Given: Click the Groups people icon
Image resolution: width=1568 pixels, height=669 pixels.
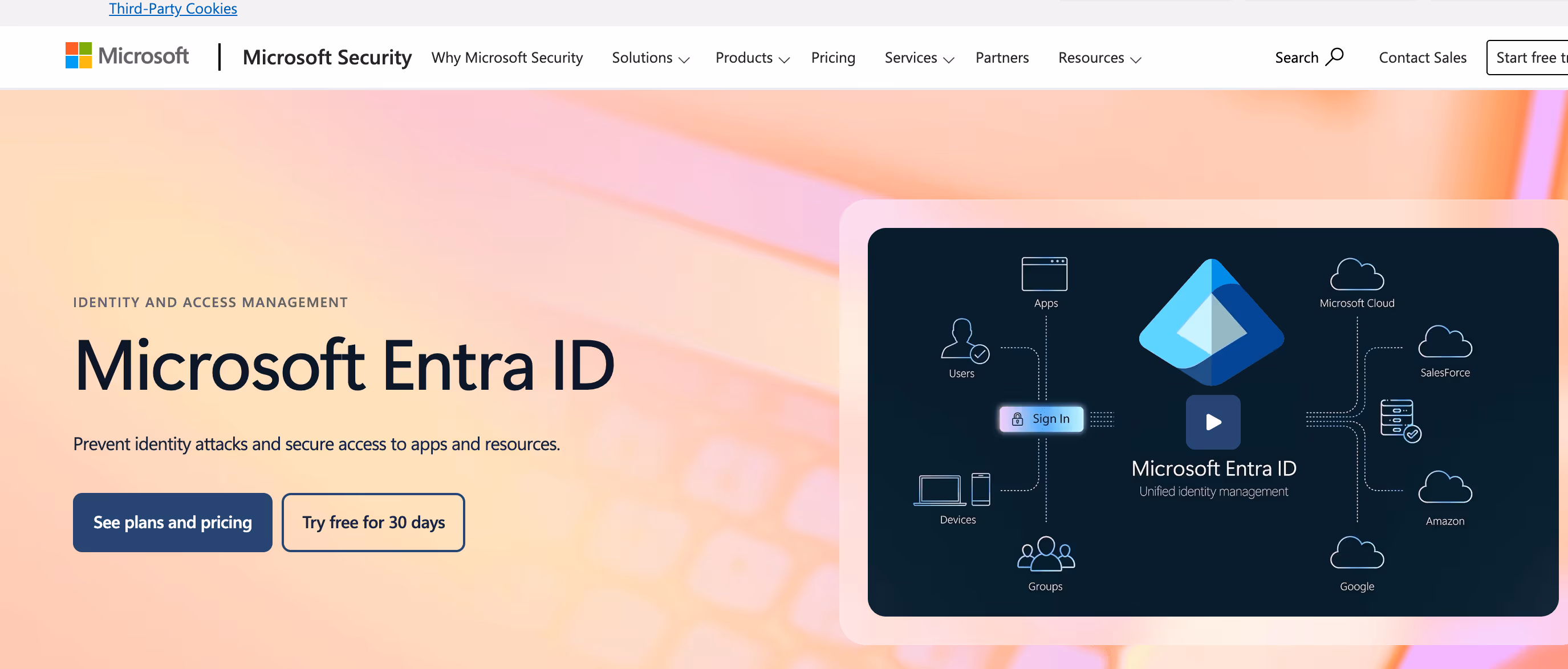Looking at the screenshot, I should [1045, 554].
